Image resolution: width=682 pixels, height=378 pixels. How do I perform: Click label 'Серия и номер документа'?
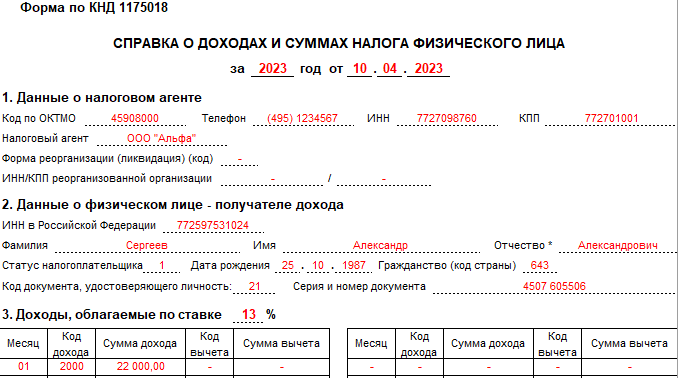point(359,287)
